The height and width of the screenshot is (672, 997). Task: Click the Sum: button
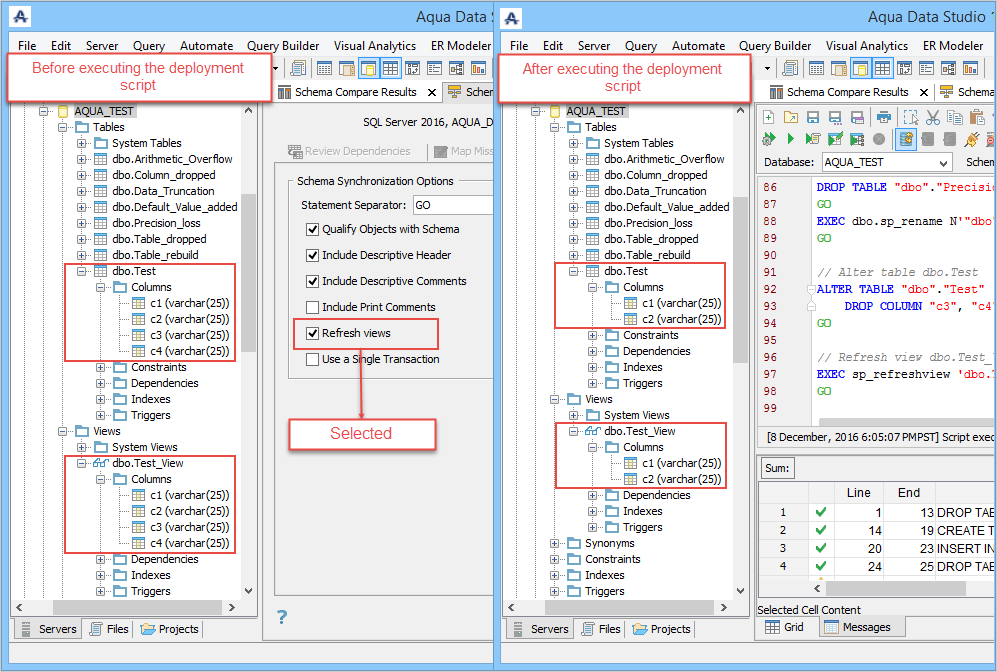(x=777, y=468)
